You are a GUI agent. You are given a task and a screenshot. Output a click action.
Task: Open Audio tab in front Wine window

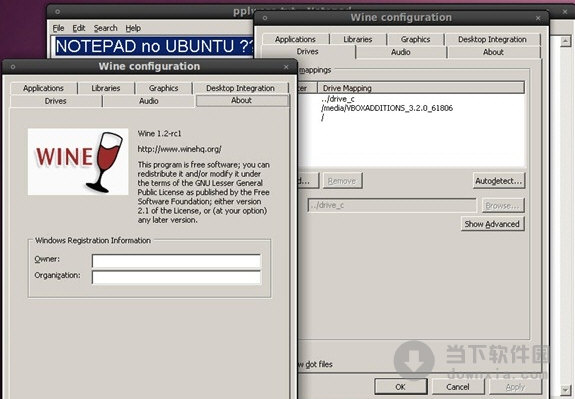tap(149, 101)
